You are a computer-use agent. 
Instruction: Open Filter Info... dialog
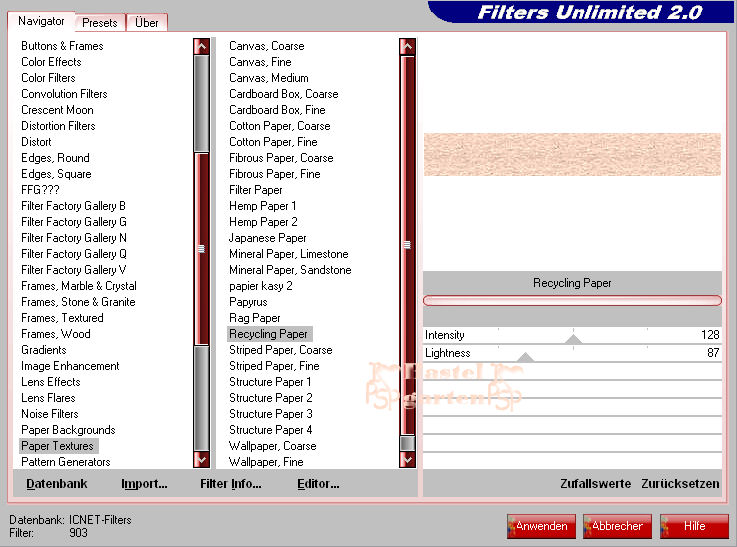(231, 484)
